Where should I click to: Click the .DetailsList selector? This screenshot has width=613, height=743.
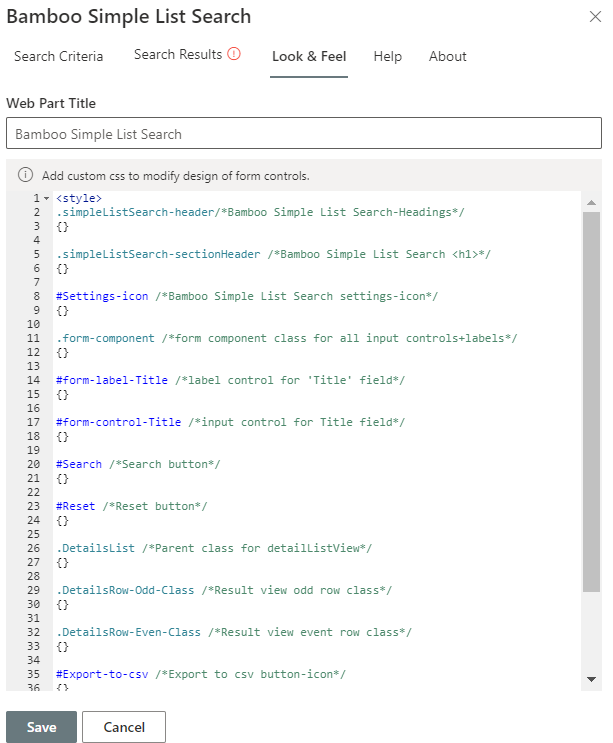[x=95, y=548]
